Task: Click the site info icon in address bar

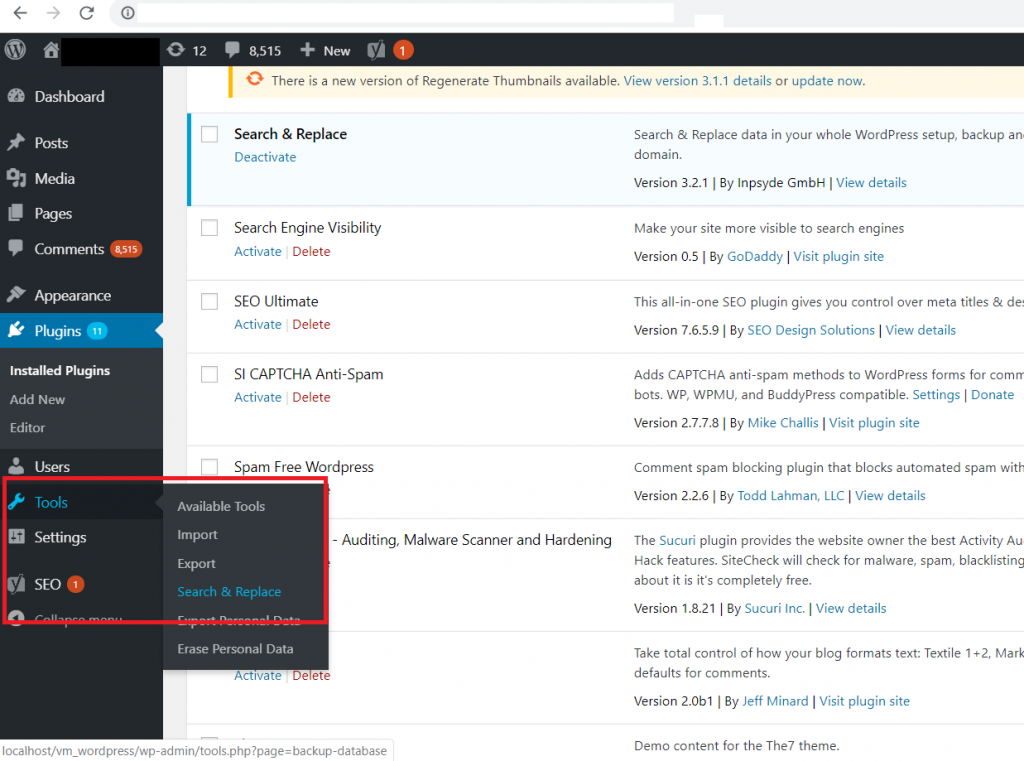Action: pos(128,12)
